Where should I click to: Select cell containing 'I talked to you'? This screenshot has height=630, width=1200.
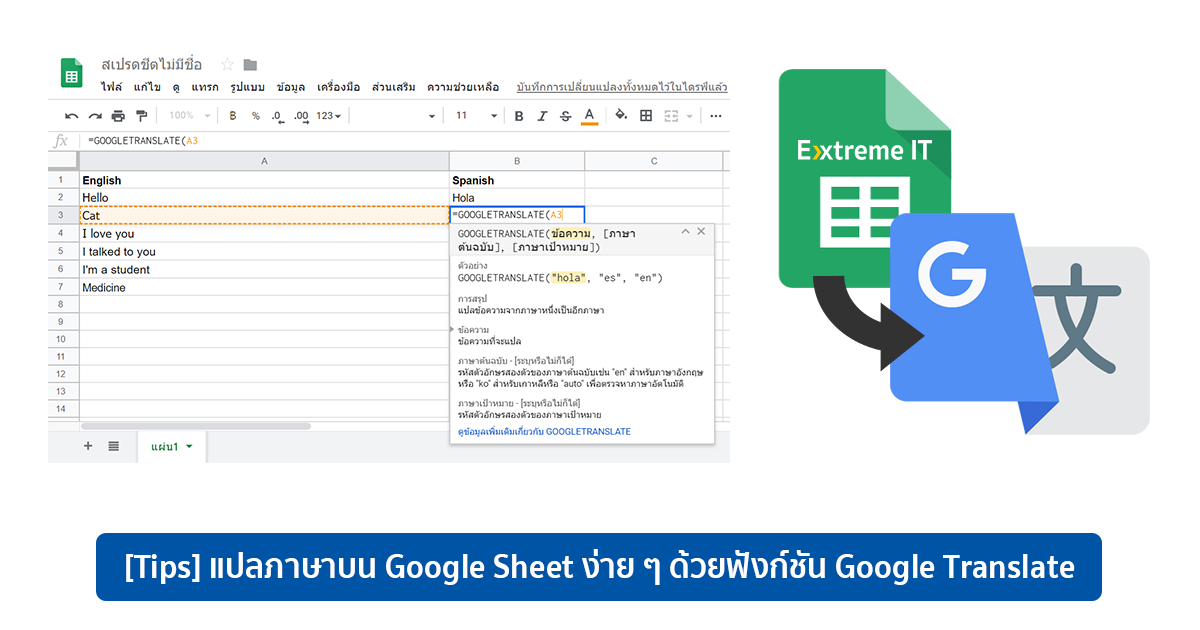[264, 251]
